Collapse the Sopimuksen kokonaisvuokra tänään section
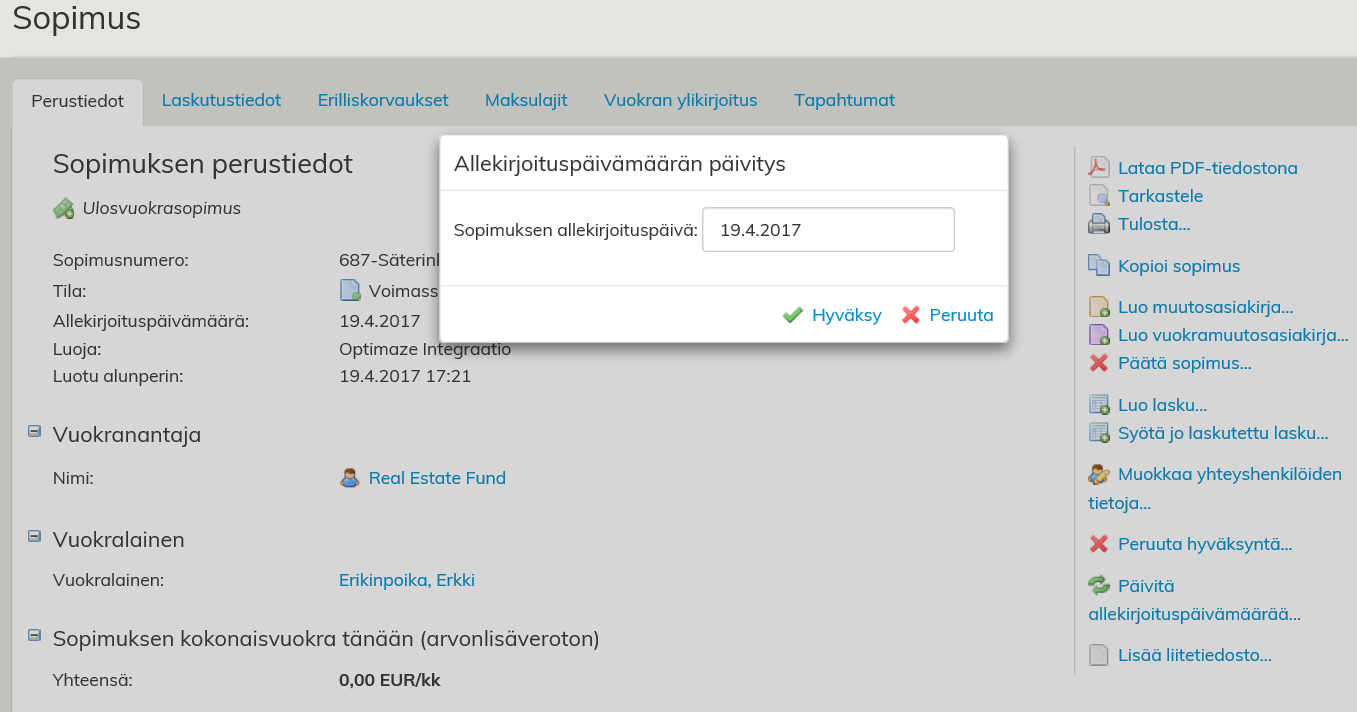The width and height of the screenshot is (1357, 712). (34, 635)
